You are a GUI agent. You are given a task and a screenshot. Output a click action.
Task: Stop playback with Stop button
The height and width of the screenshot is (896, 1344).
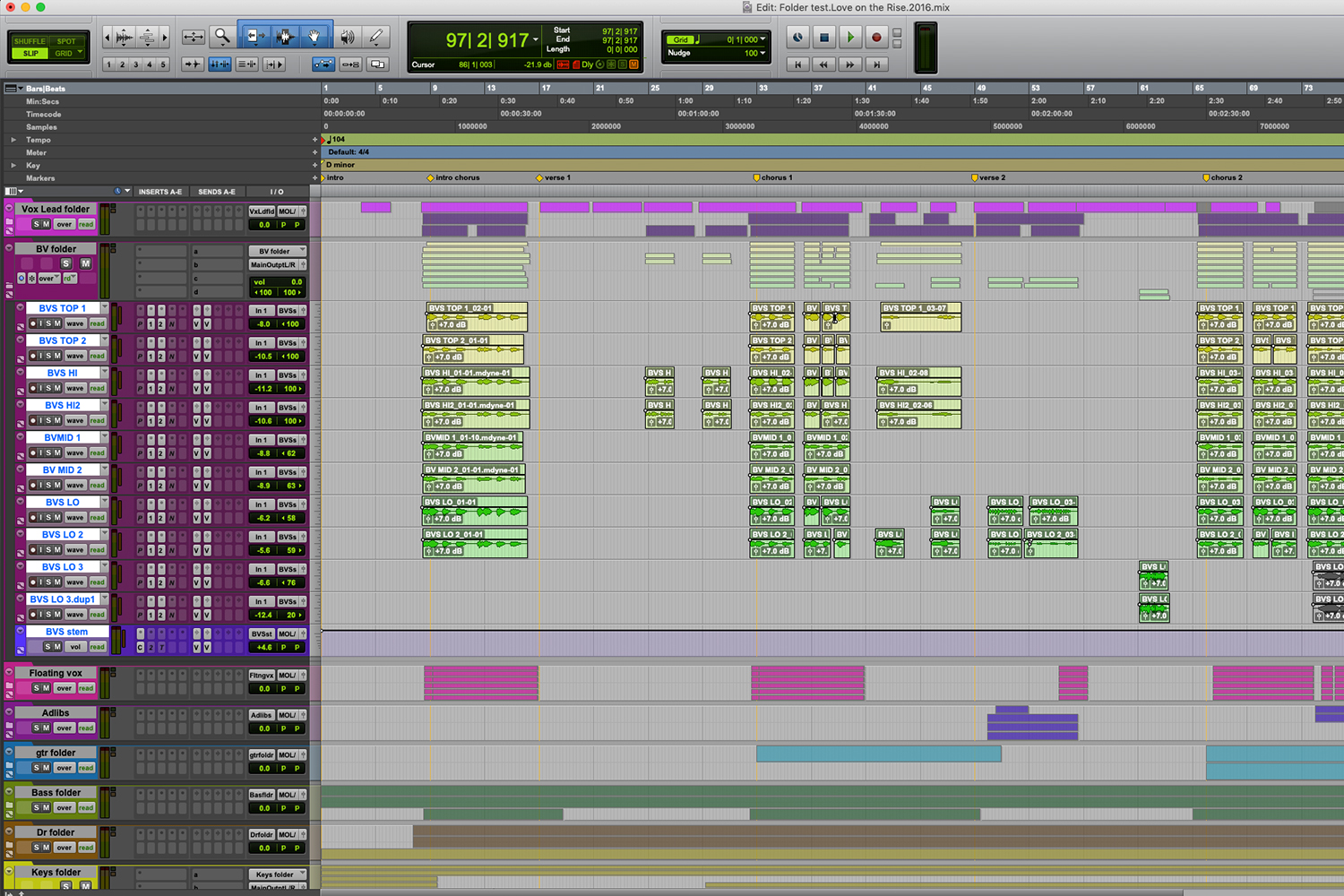[x=824, y=37]
